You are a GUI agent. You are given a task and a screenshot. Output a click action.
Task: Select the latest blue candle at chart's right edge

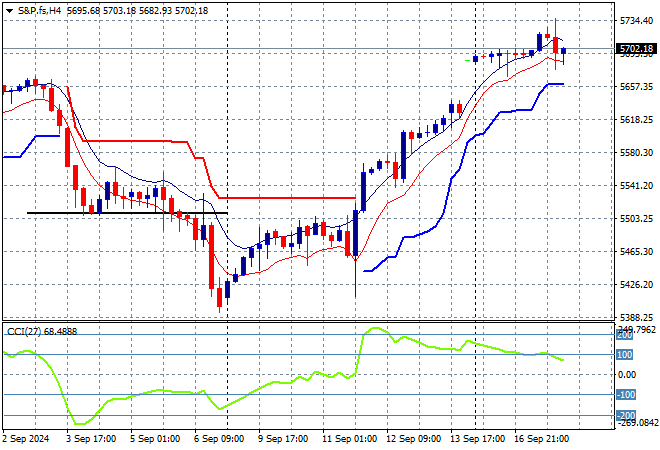(564, 50)
